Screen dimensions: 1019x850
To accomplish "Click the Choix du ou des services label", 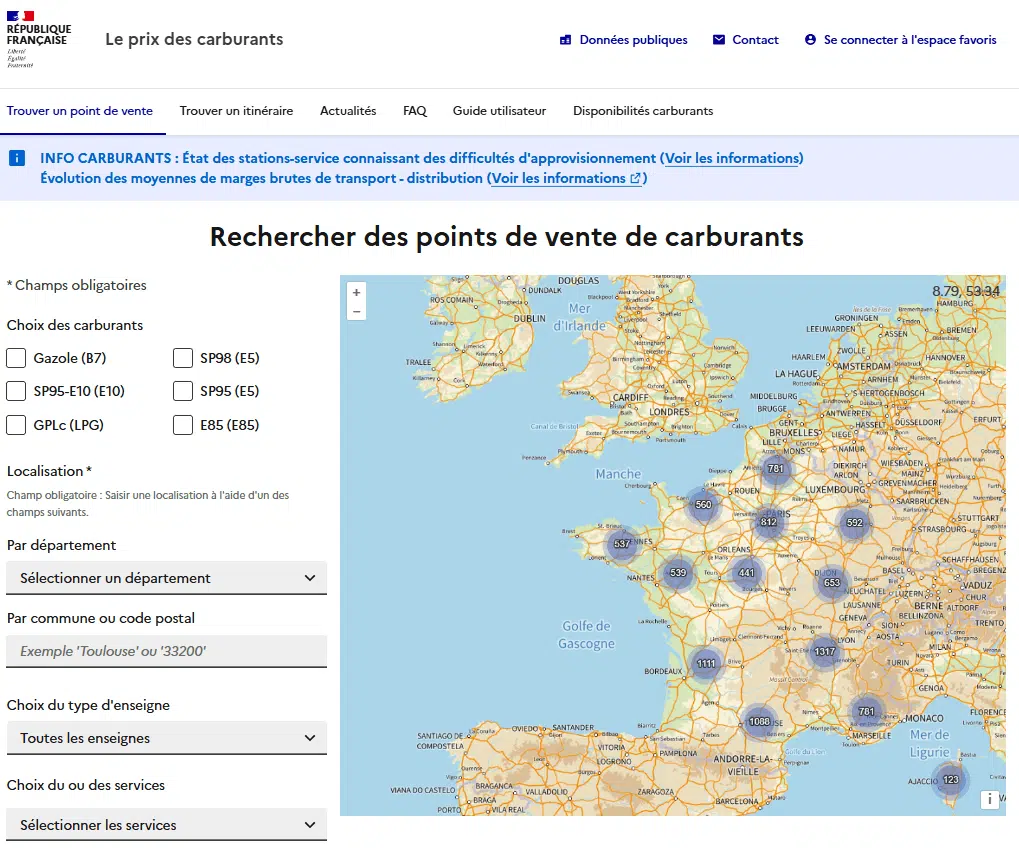I will coord(86,785).
